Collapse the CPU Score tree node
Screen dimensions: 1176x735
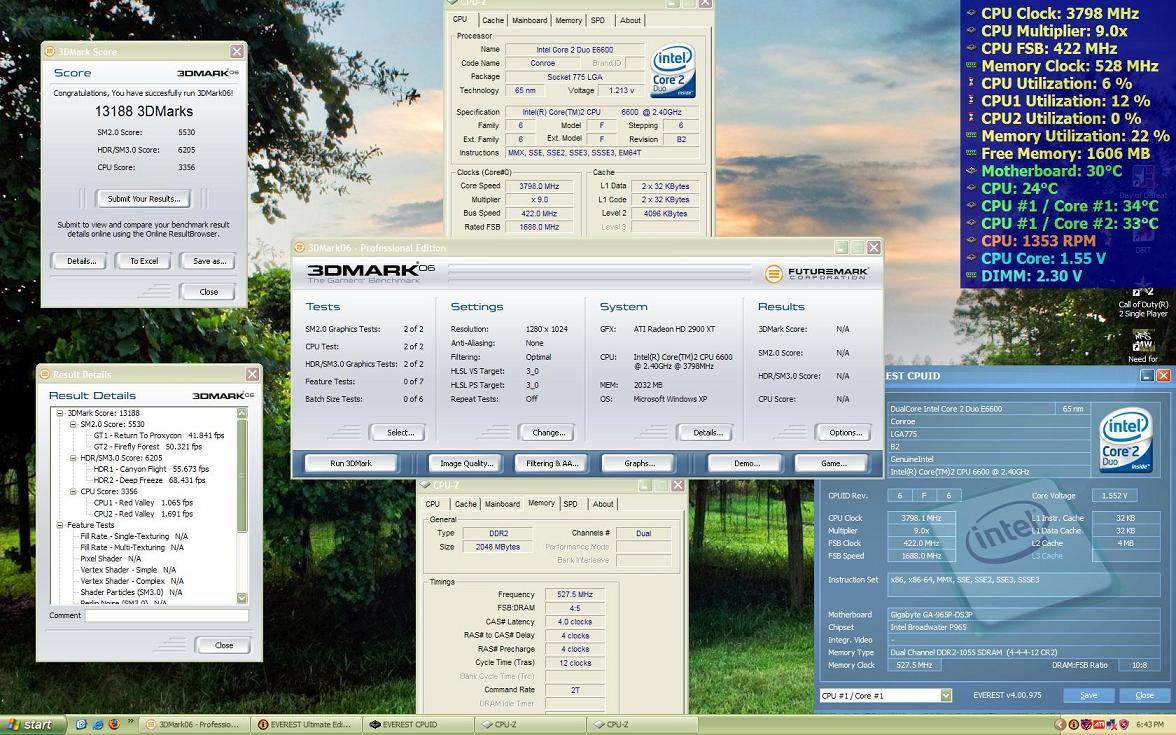click(x=73, y=492)
